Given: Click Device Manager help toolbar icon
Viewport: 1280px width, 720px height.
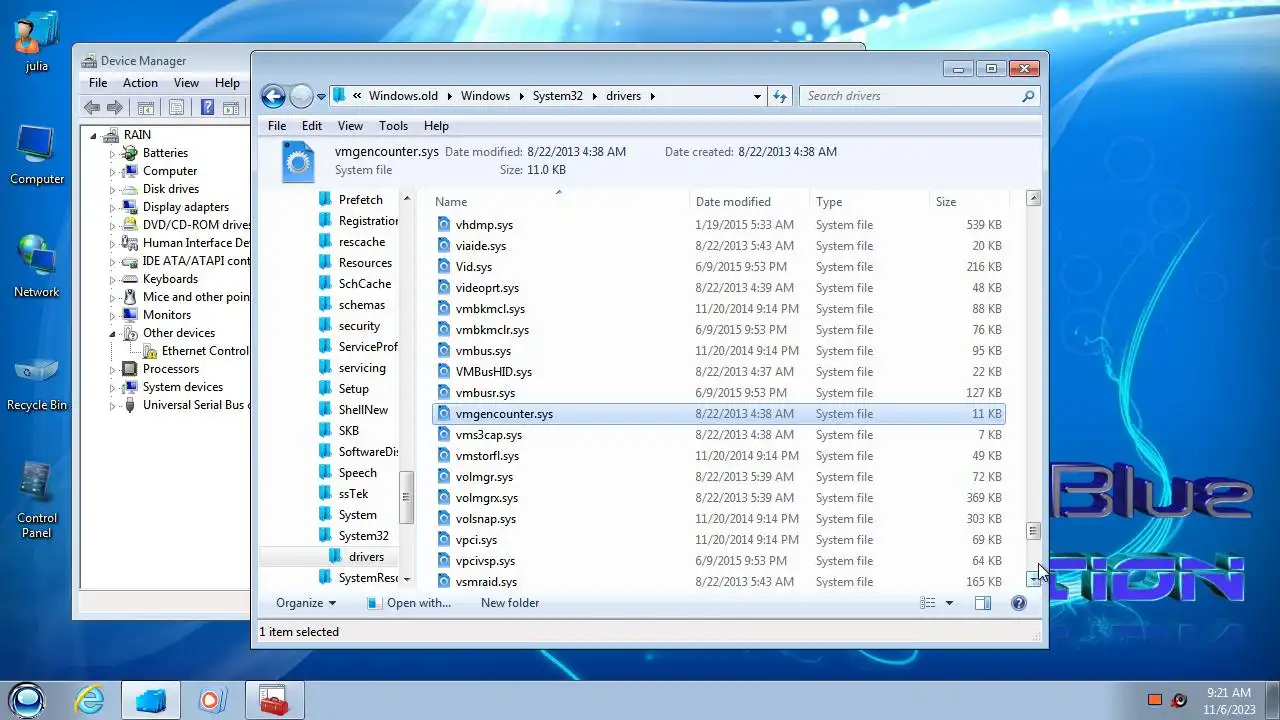Looking at the screenshot, I should (x=207, y=108).
